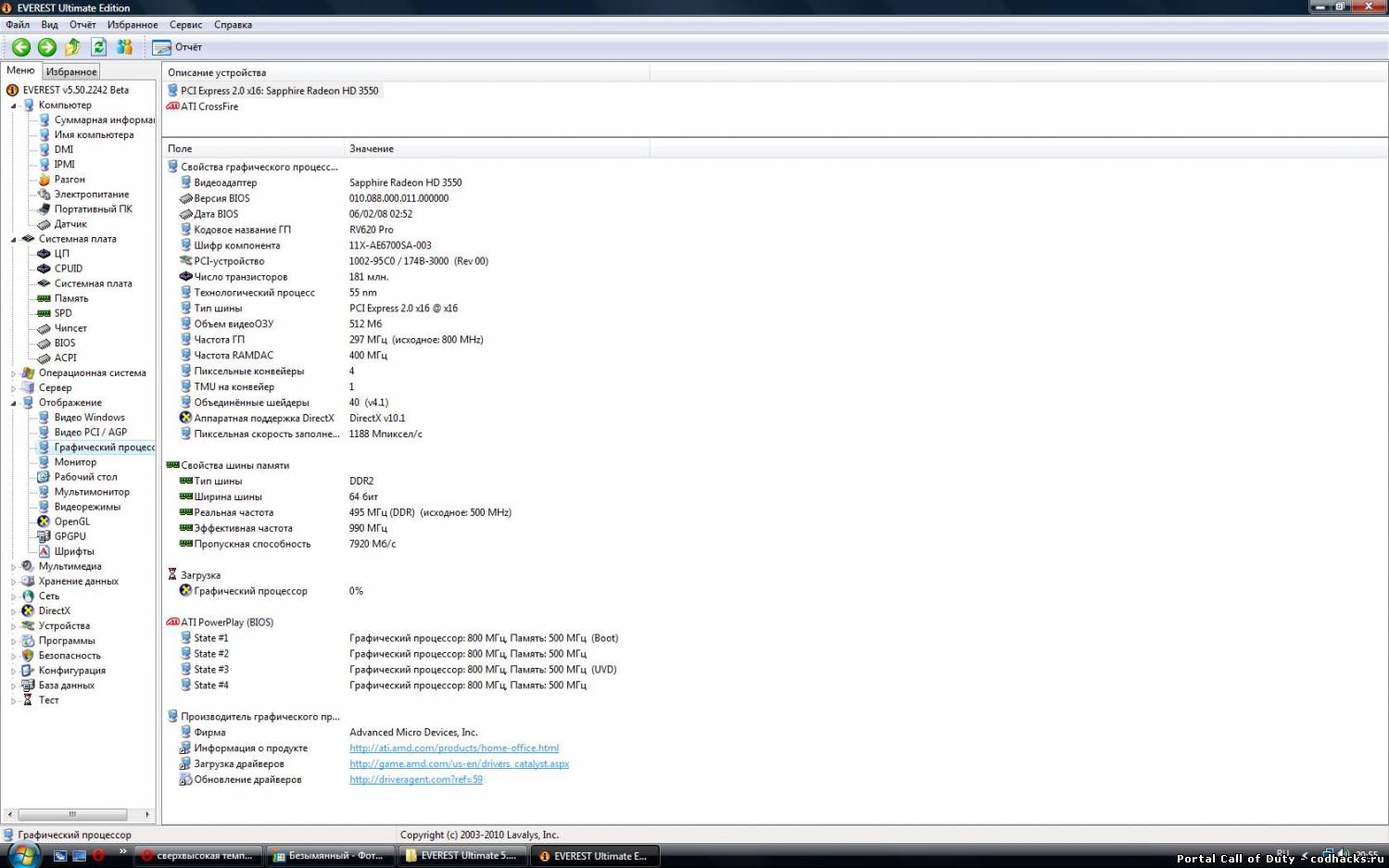Click the CPUID chip icon
This screenshot has width=1389, height=868.
[x=44, y=269]
